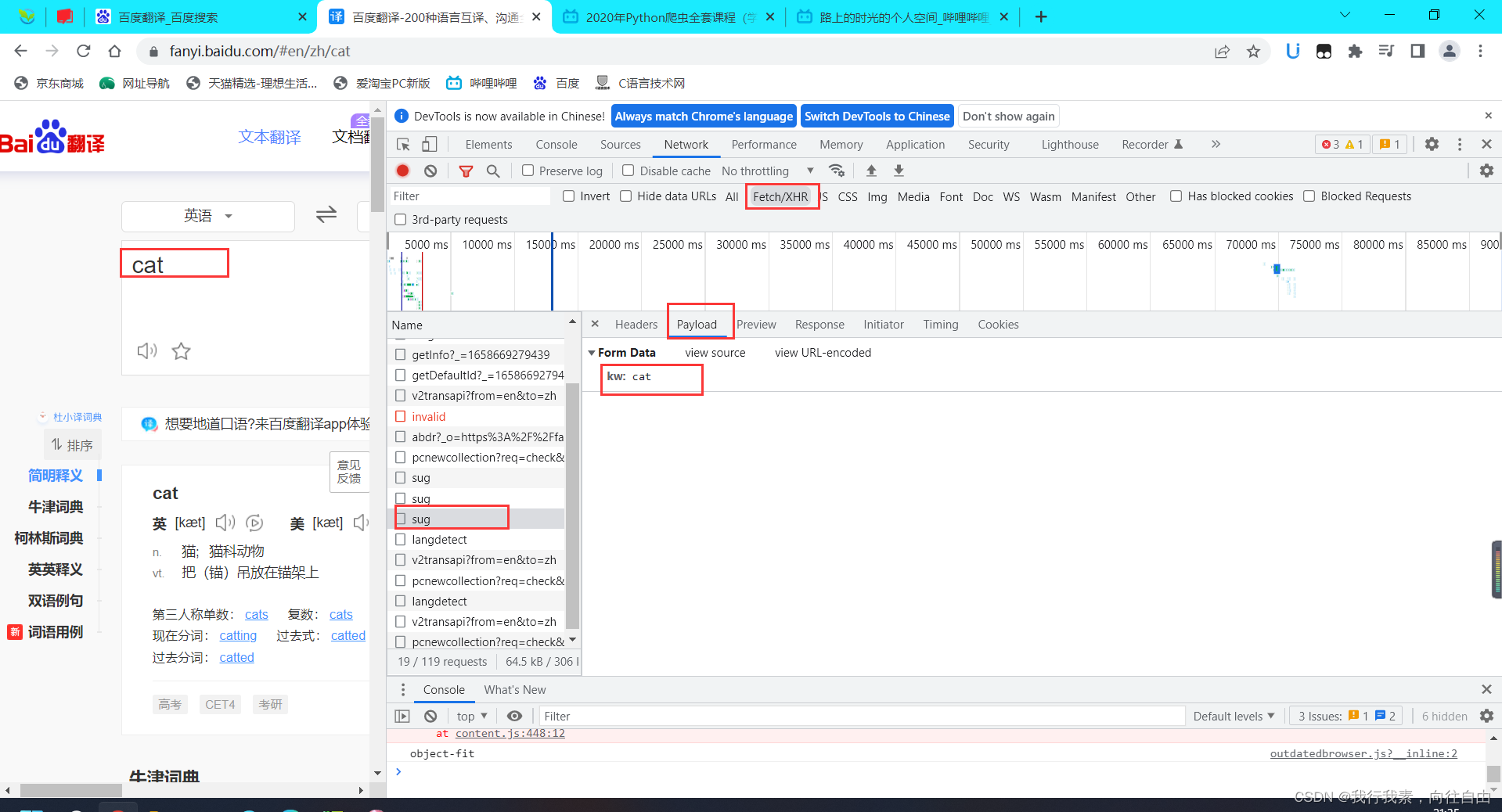Open DevTools settings gear
The width and height of the screenshot is (1502, 812).
(x=1432, y=144)
